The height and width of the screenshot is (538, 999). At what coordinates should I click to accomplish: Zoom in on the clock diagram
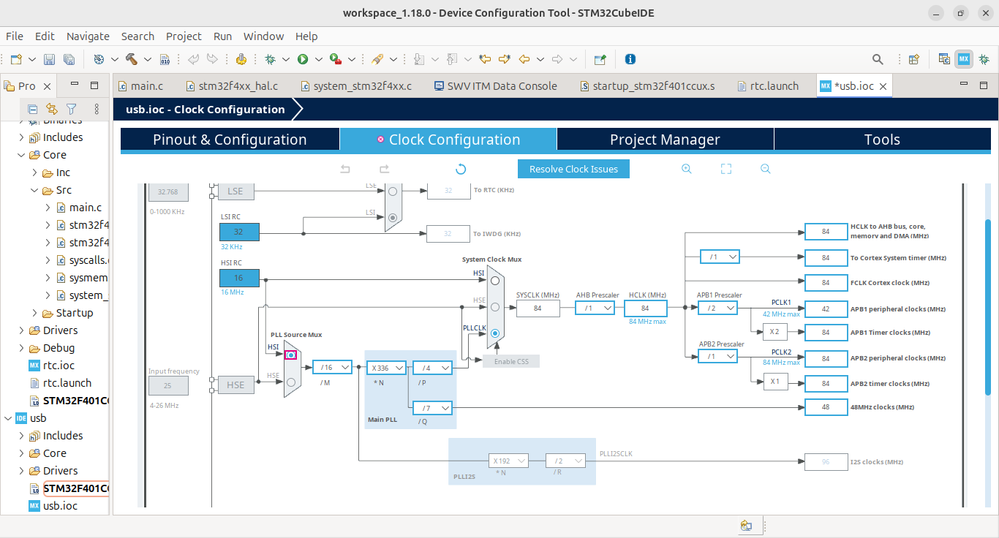687,169
